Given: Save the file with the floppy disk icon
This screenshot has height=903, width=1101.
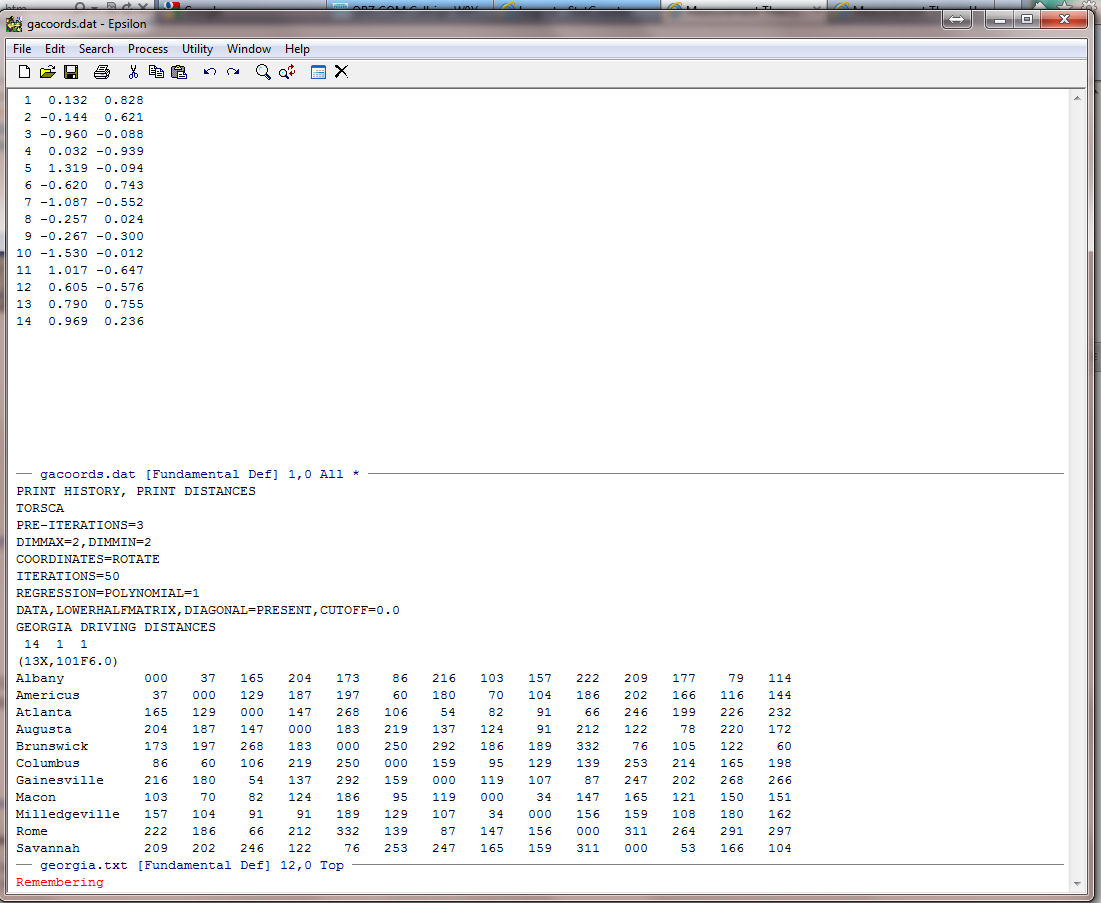Looking at the screenshot, I should tap(71, 72).
